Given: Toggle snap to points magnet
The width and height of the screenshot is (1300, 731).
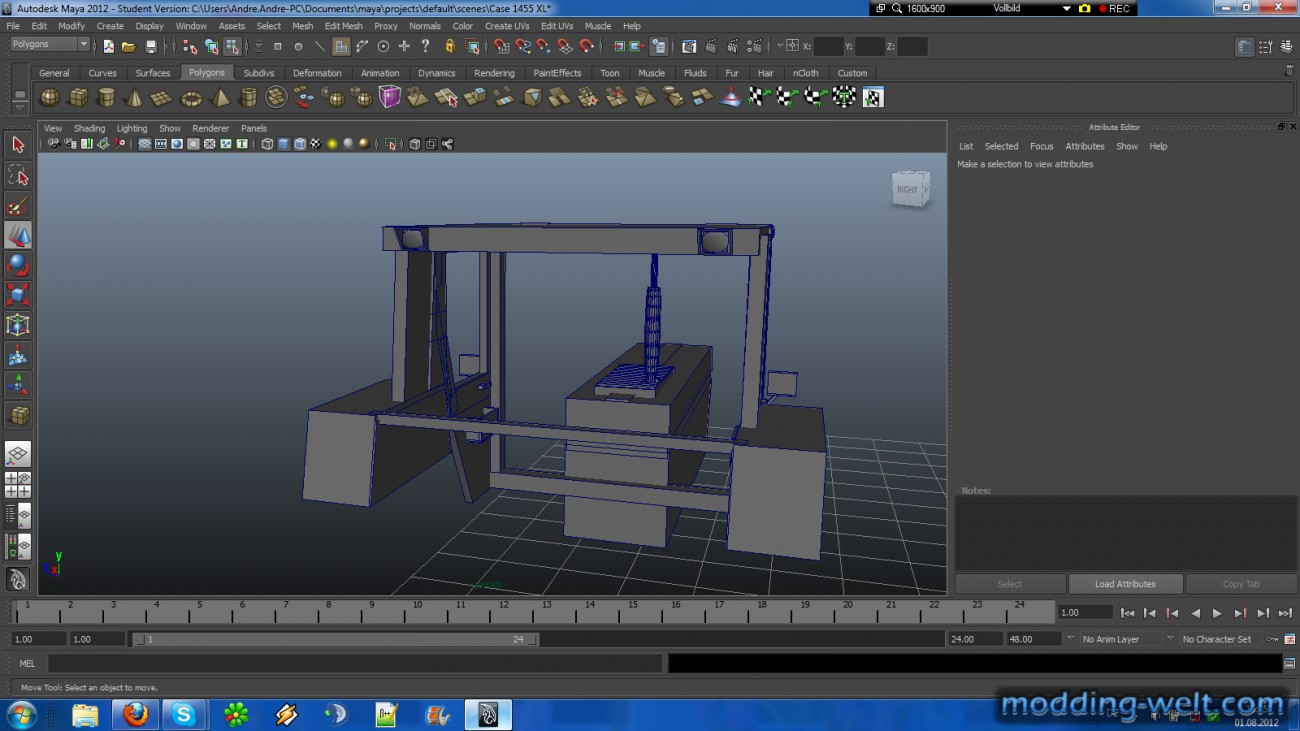Looking at the screenshot, I should click(543, 46).
